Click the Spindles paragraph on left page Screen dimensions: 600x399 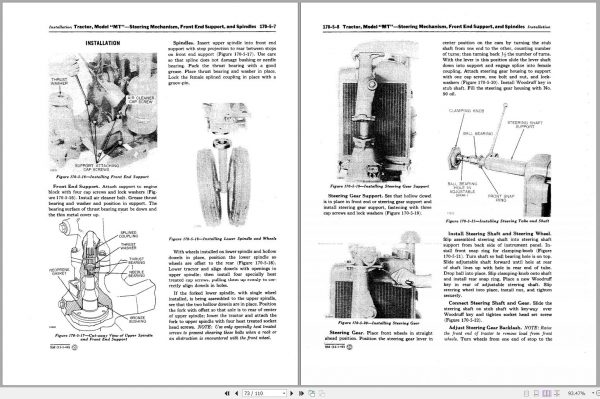pos(222,63)
